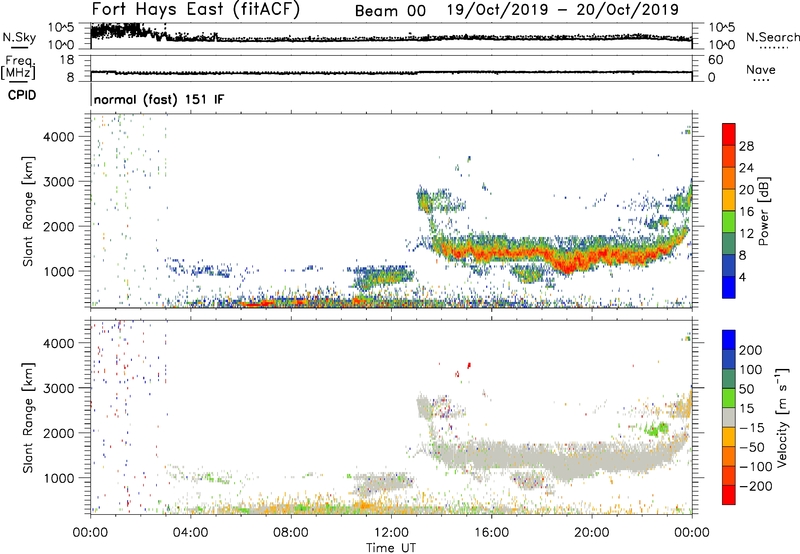This screenshot has width=800, height=554.
Task: Click the power panel 'Slant Range [km]' label
Action: pos(28,211)
